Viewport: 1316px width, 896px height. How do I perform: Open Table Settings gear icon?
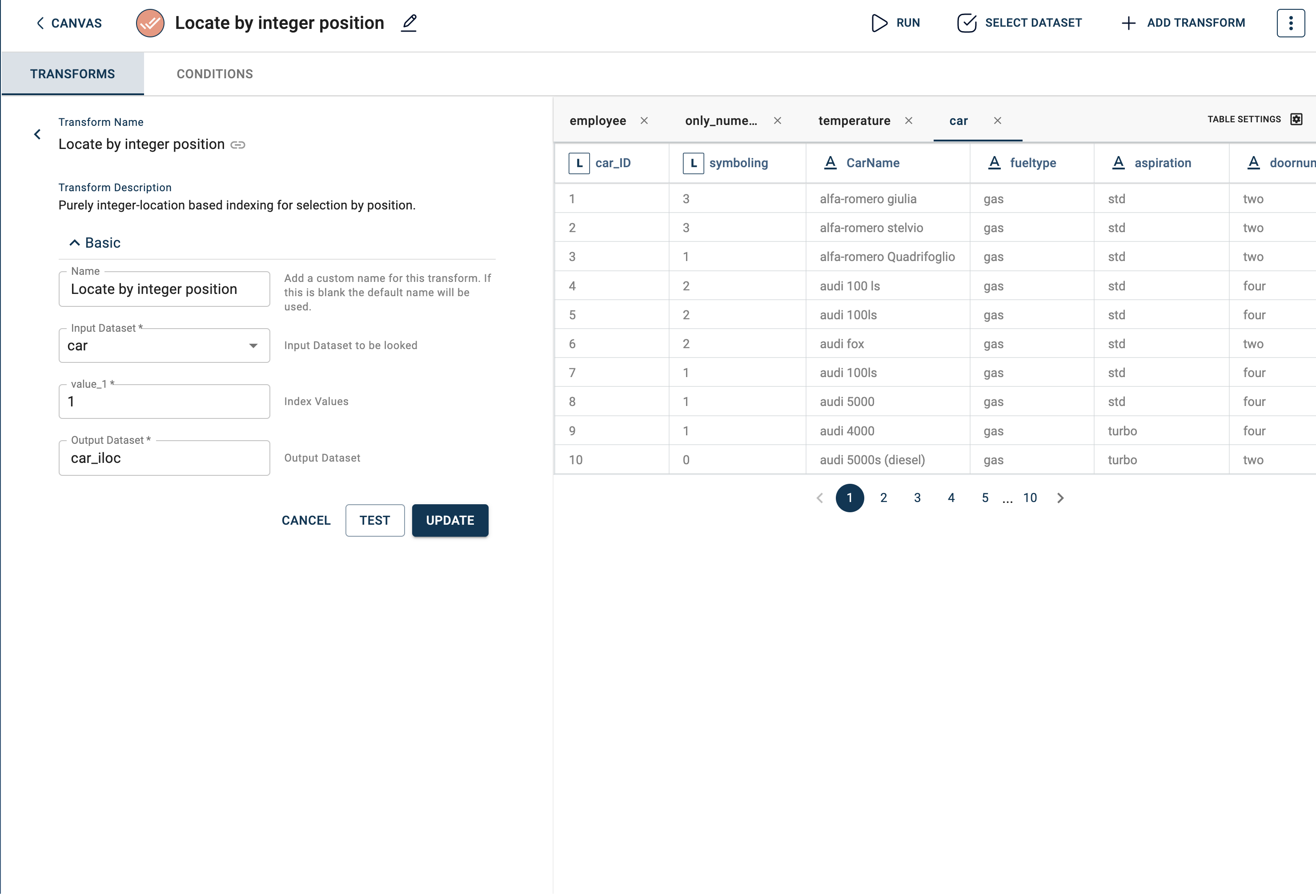[x=1296, y=119]
